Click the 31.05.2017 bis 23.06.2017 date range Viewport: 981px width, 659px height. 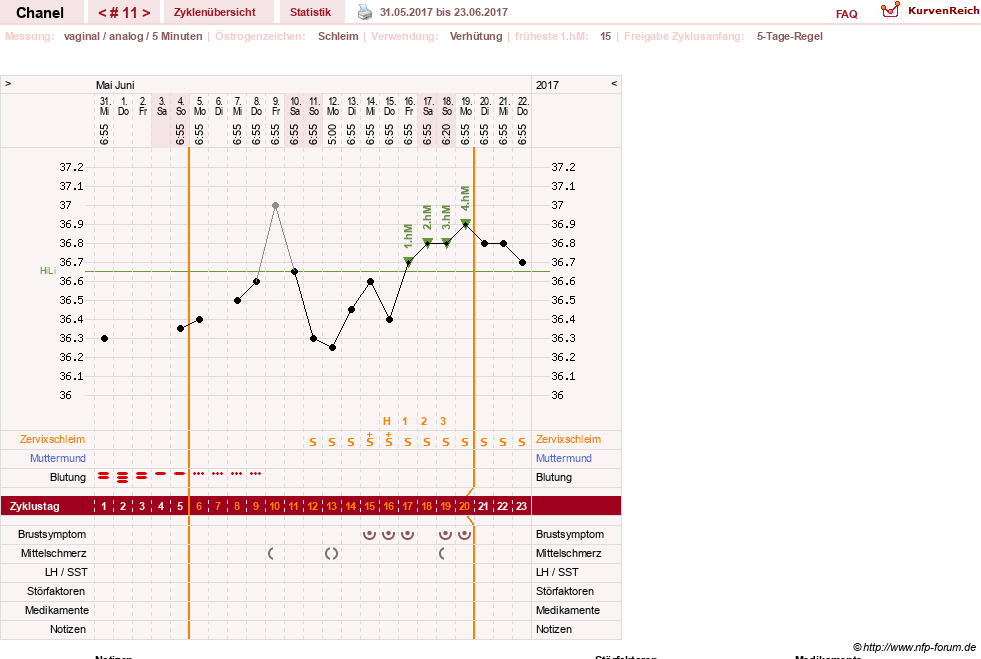(x=444, y=12)
